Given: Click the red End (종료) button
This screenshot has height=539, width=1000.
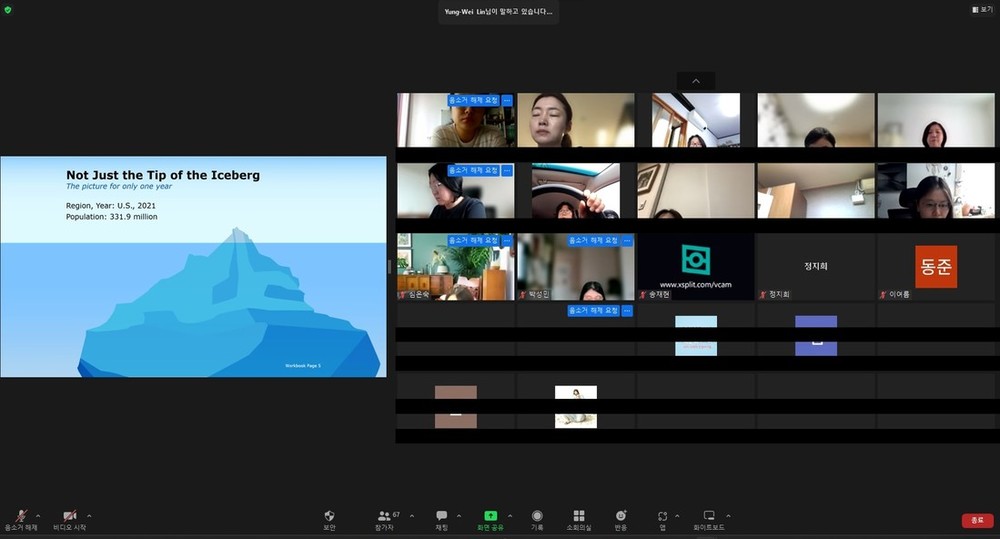Looking at the screenshot, I should tap(977, 521).
